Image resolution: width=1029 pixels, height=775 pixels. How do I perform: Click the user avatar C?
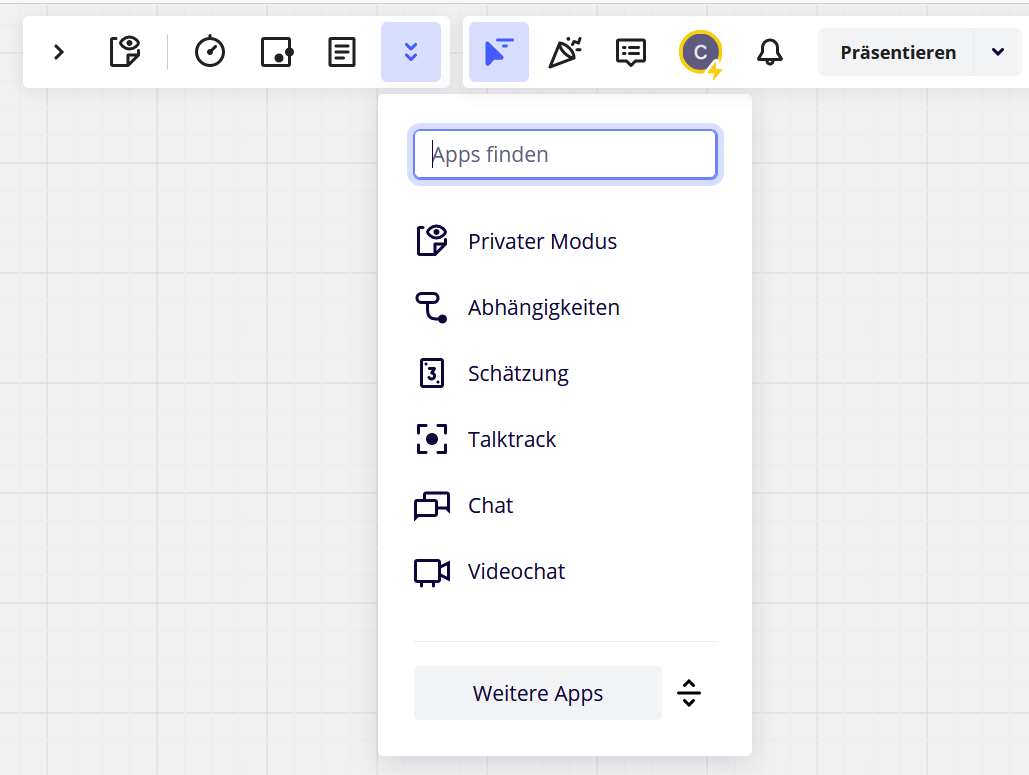click(700, 52)
